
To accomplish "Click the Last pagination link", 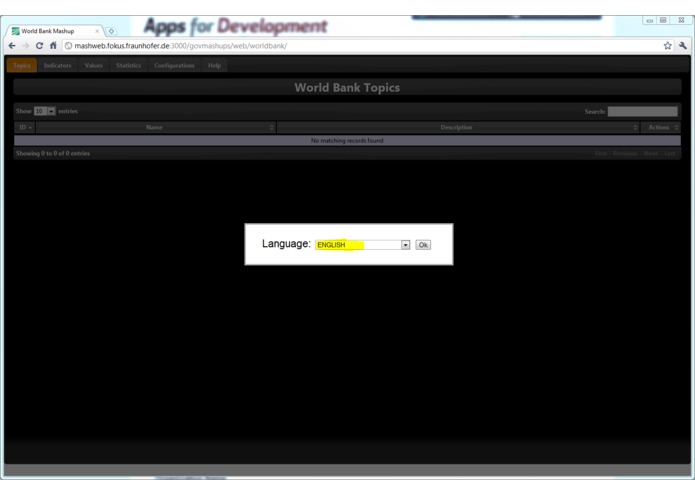I will 670,153.
